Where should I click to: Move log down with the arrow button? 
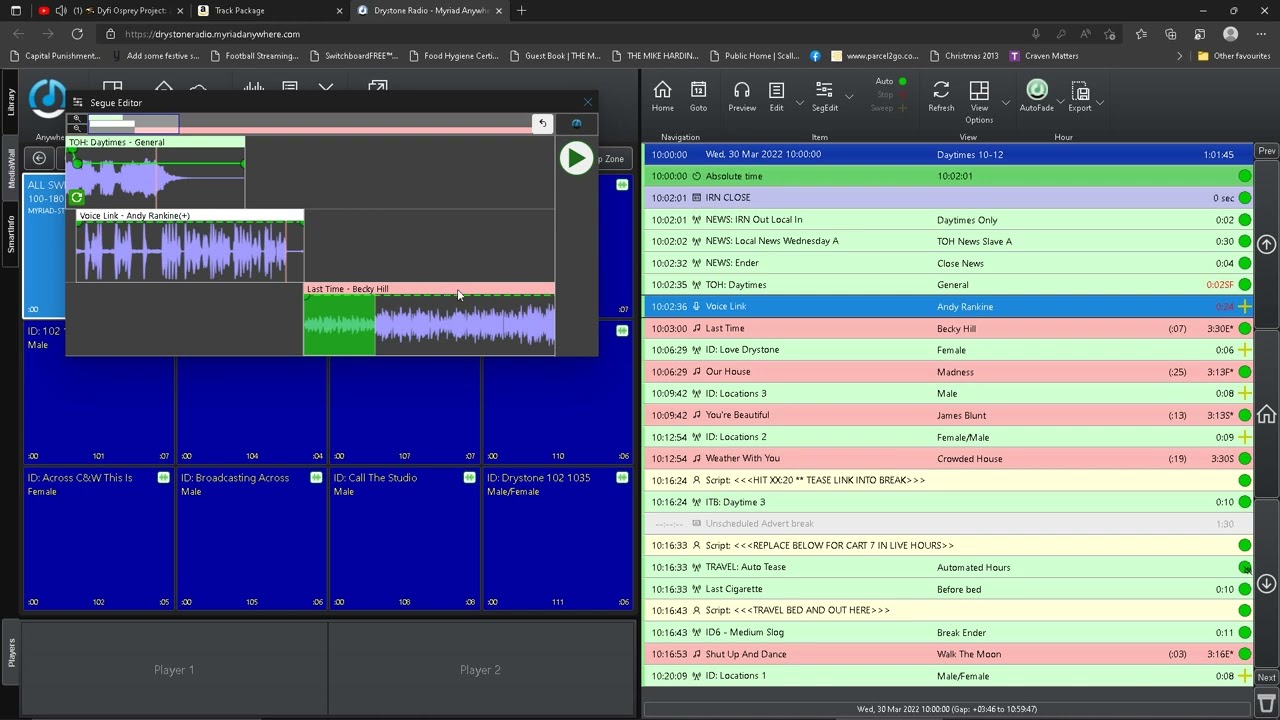point(1266,583)
